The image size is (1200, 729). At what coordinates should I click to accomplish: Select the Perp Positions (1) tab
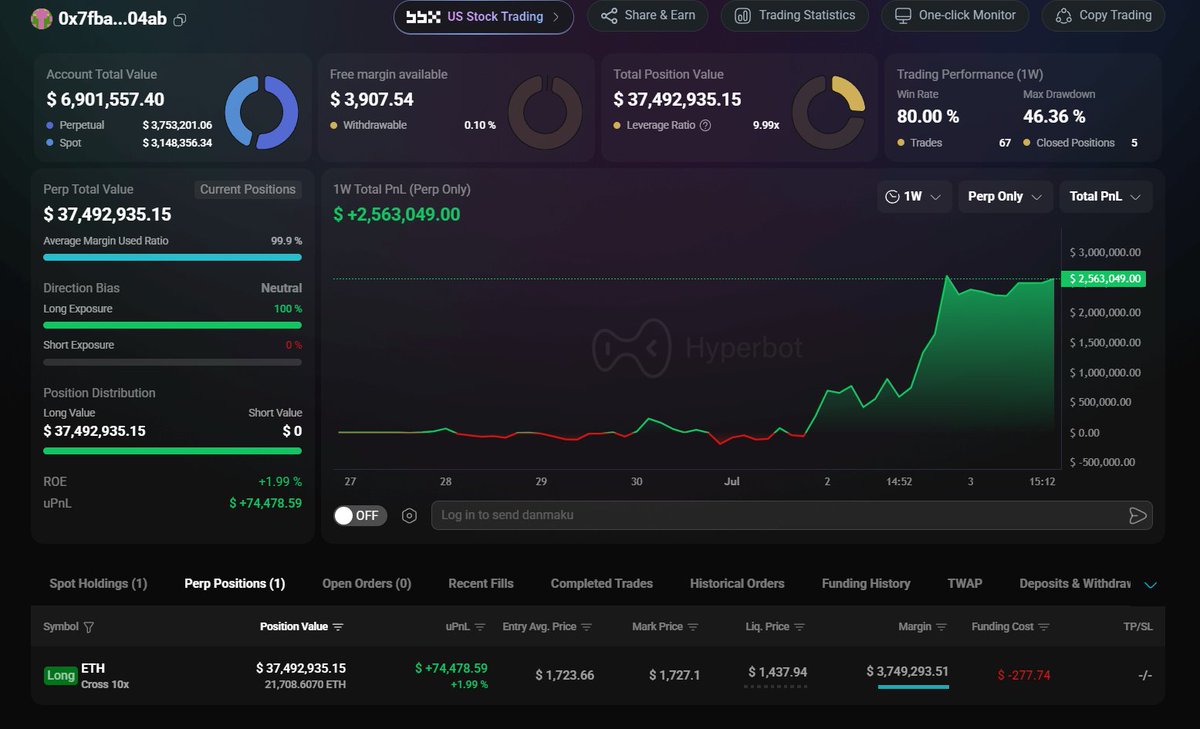[235, 583]
